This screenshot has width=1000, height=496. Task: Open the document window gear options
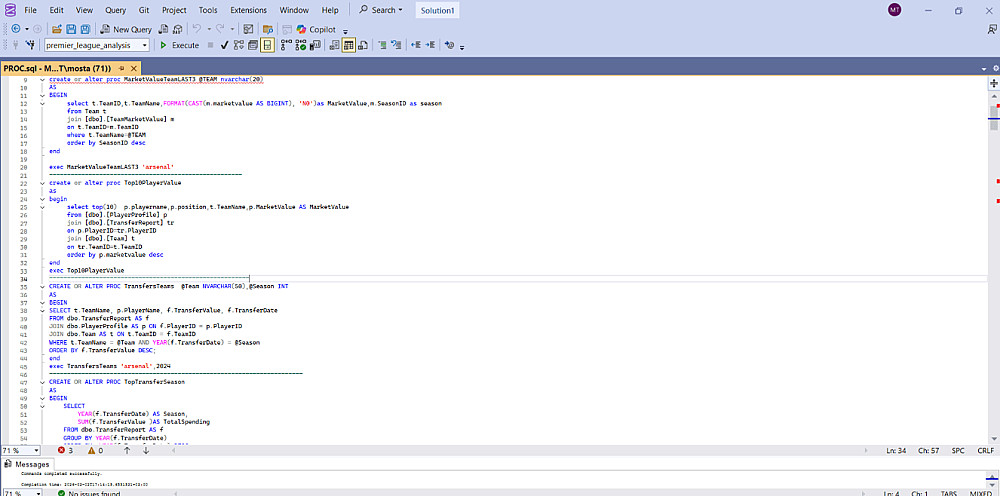pos(996,68)
